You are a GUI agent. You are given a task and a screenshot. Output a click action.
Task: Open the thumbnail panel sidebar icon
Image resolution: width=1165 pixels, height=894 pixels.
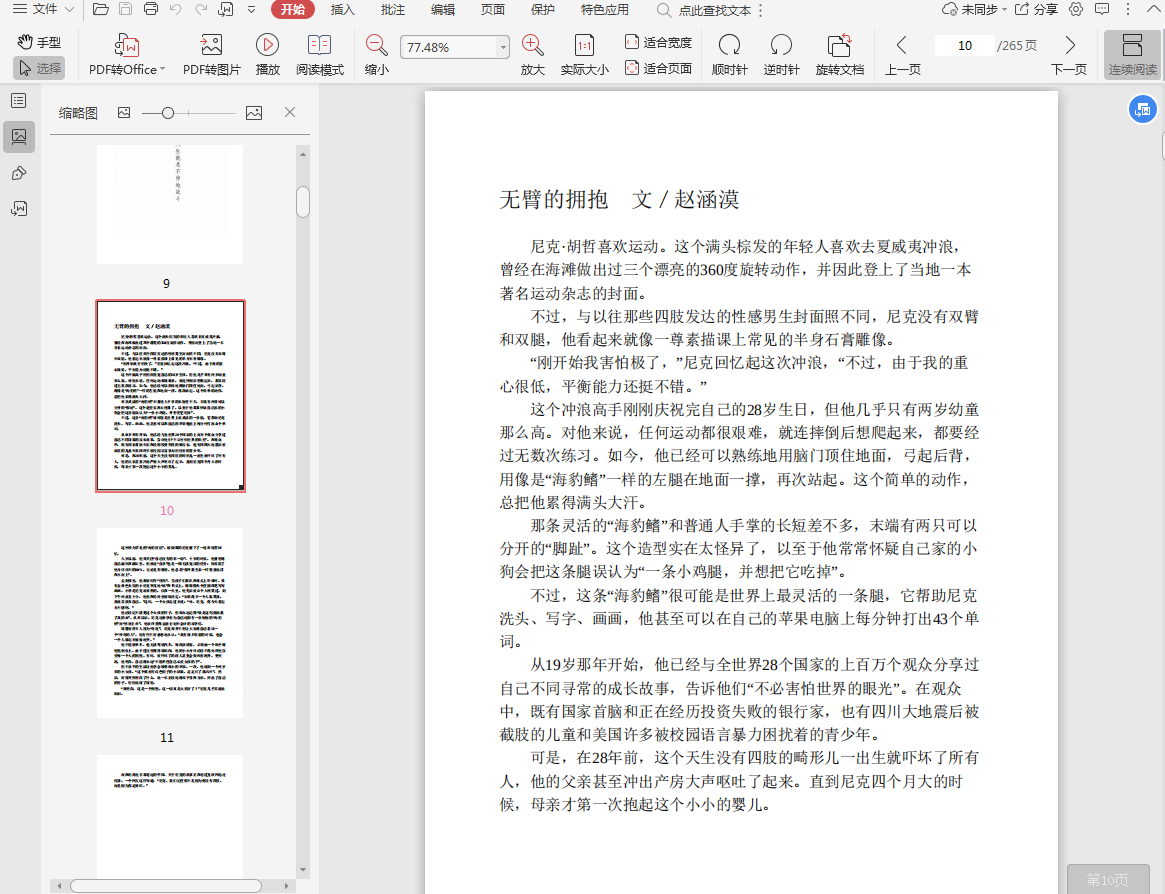pyautogui.click(x=19, y=137)
